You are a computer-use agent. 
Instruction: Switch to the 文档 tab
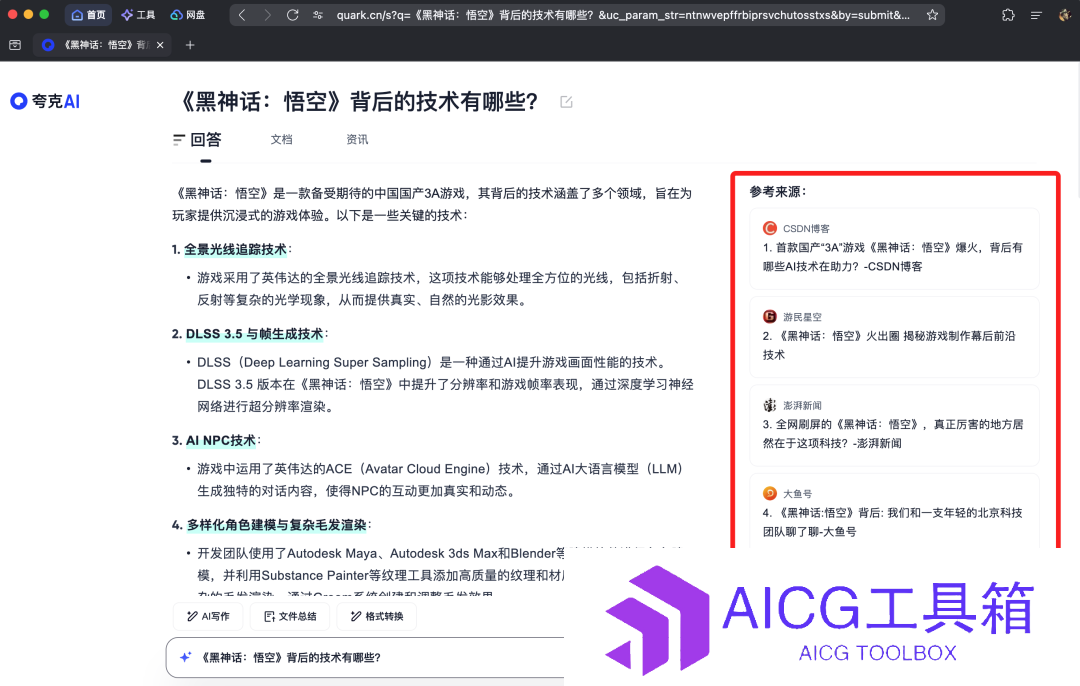click(x=282, y=140)
